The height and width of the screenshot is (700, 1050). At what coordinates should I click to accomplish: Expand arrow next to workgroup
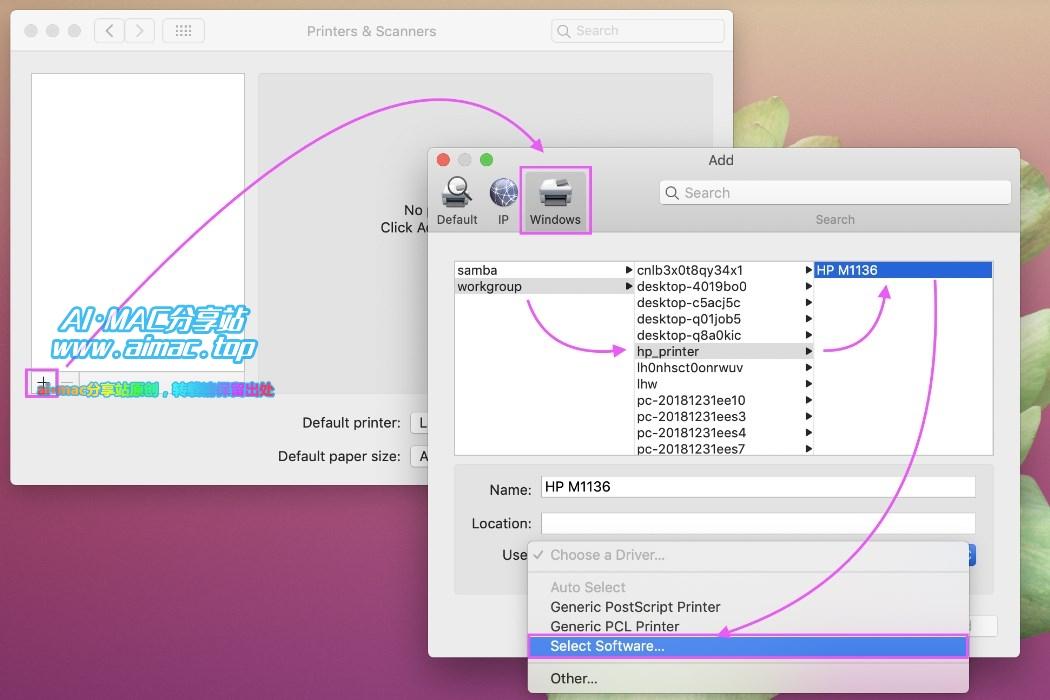pos(628,287)
